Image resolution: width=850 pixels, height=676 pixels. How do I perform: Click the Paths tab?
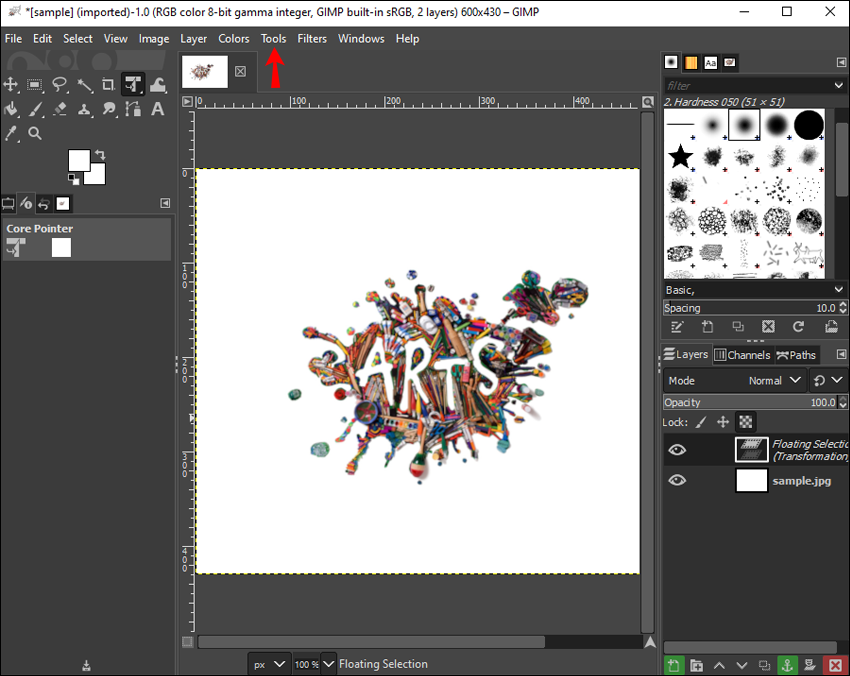797,355
